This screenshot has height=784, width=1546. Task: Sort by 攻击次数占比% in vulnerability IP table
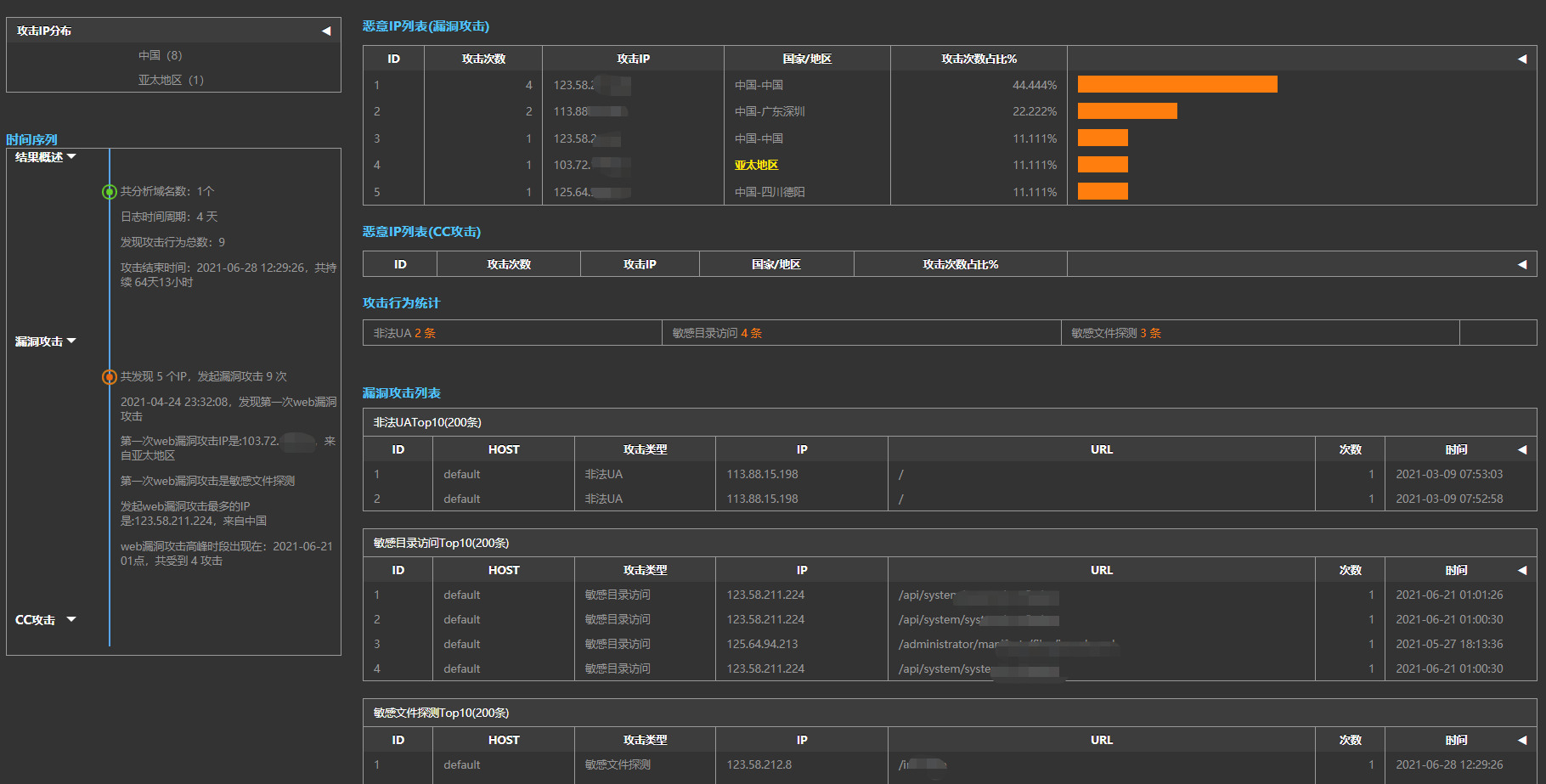[x=979, y=59]
